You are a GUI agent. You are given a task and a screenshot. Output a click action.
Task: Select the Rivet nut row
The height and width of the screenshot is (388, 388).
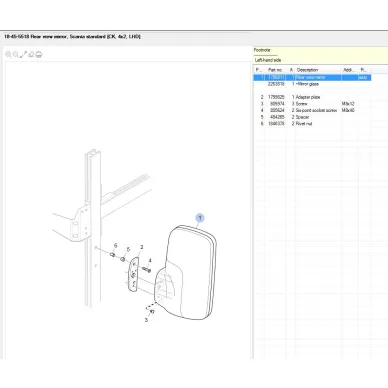click(x=312, y=124)
